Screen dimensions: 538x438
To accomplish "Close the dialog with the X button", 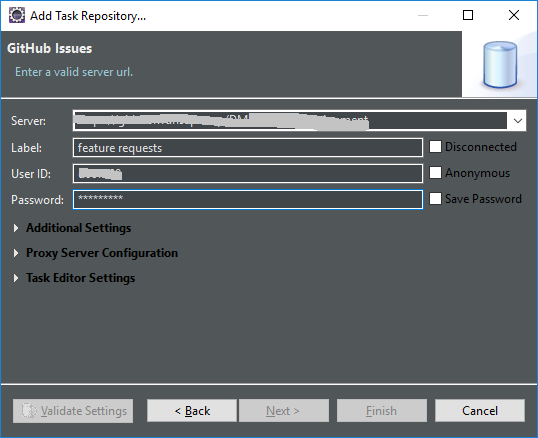I will [514, 15].
